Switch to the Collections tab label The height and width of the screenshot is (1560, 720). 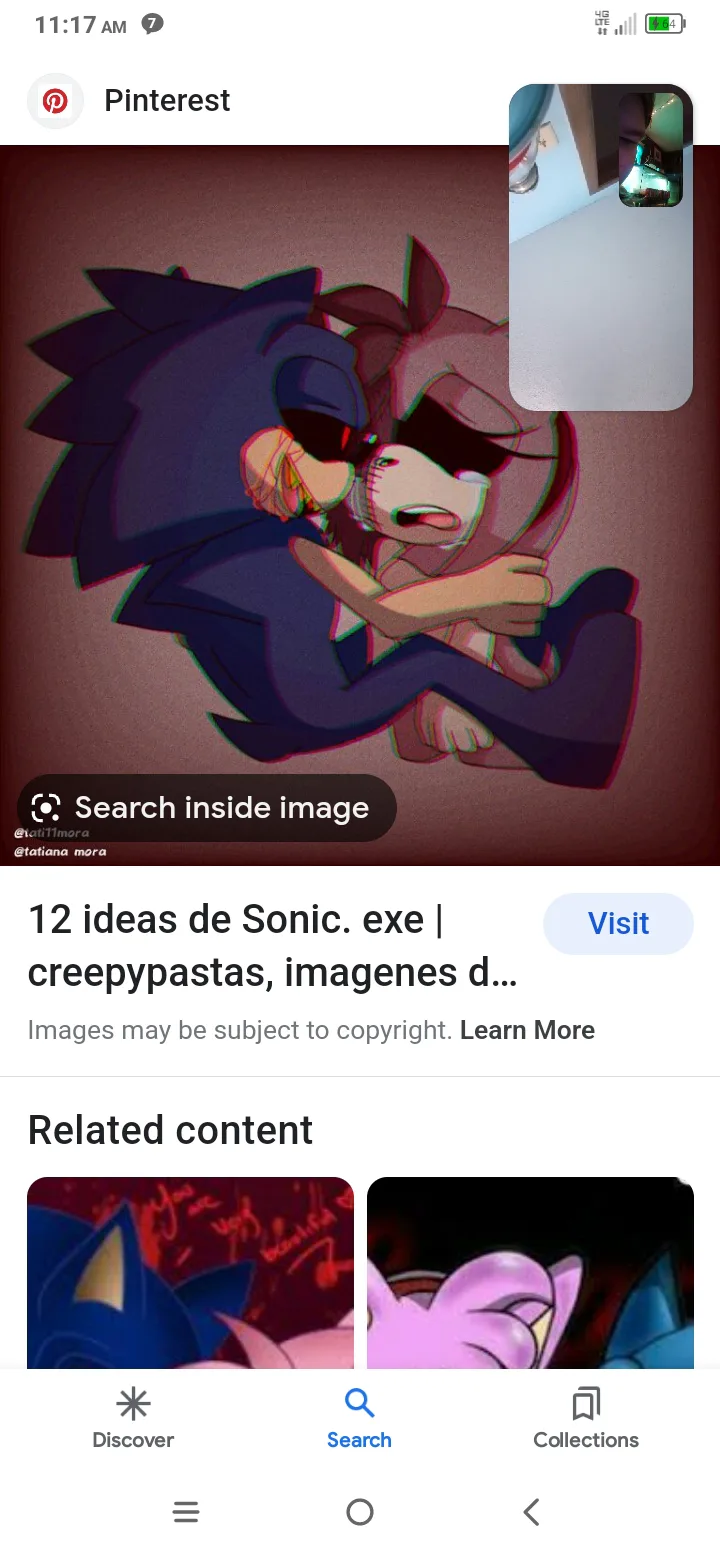(x=586, y=1440)
